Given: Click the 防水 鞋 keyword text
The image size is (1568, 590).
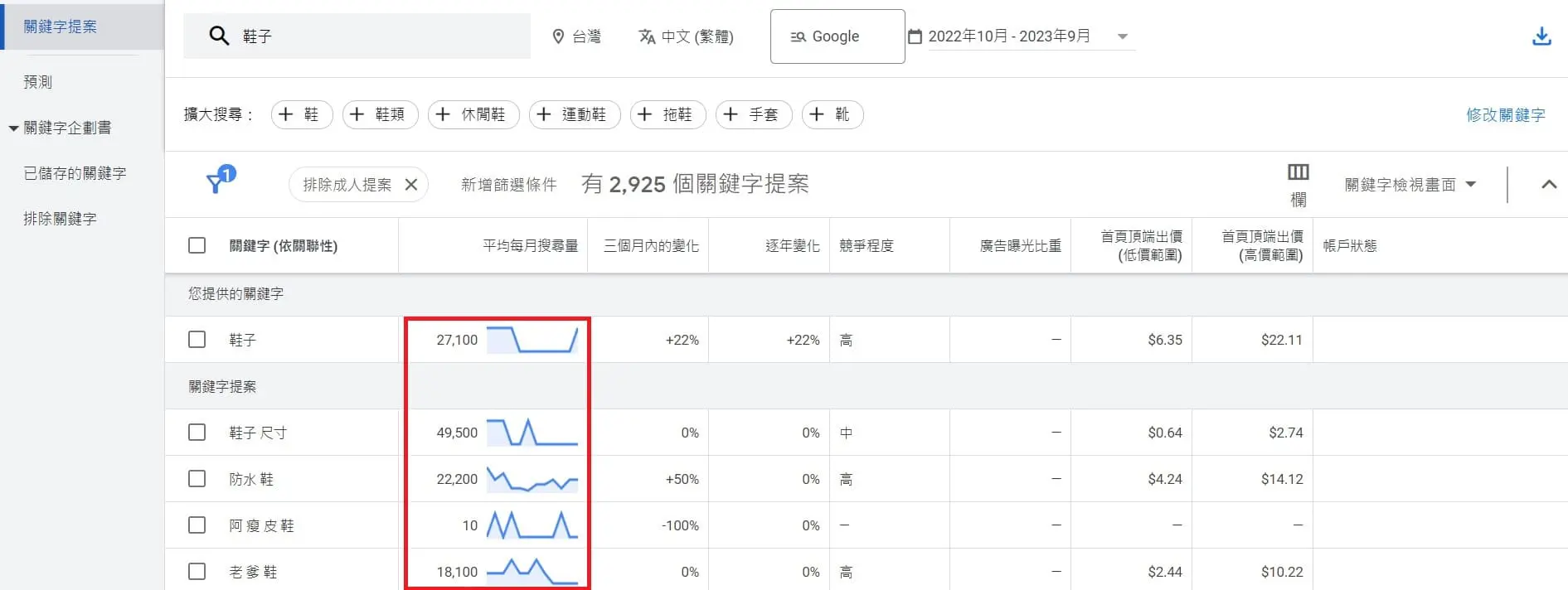Looking at the screenshot, I should [251, 479].
